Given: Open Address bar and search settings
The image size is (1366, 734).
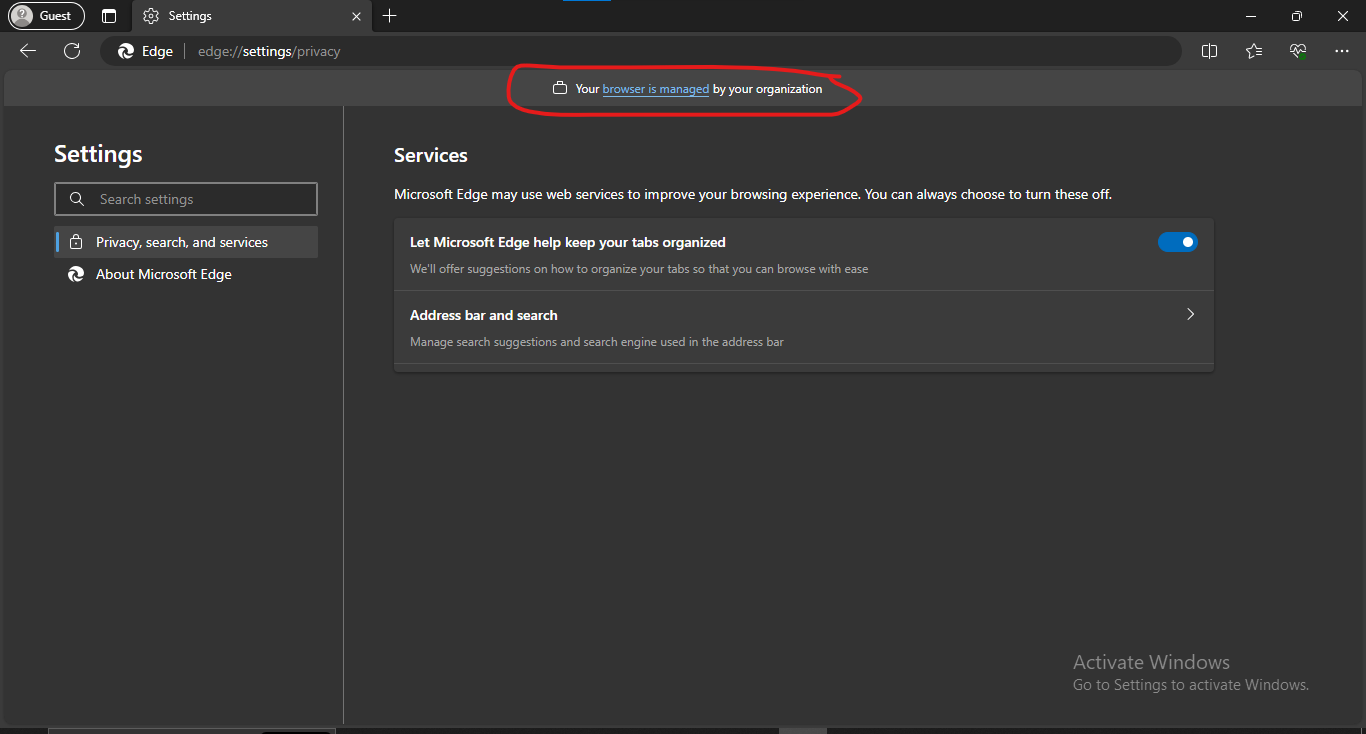Looking at the screenshot, I should click(x=804, y=327).
